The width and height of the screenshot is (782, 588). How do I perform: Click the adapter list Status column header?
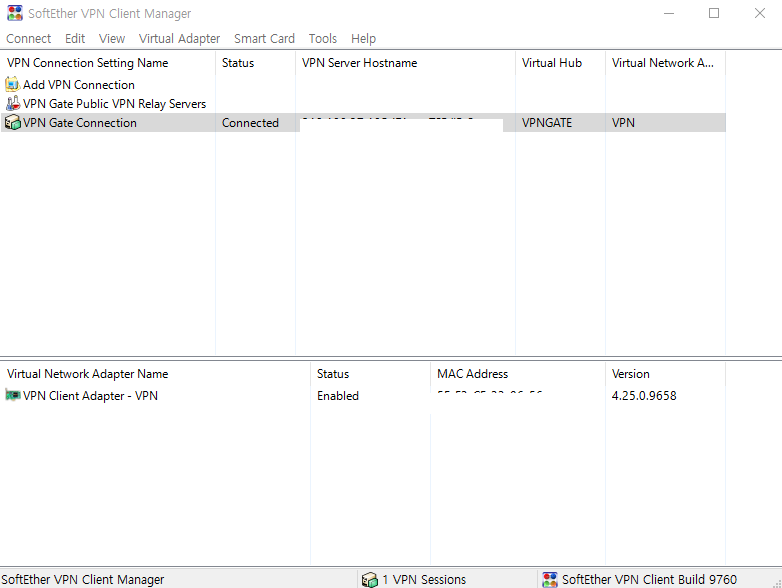[370, 374]
